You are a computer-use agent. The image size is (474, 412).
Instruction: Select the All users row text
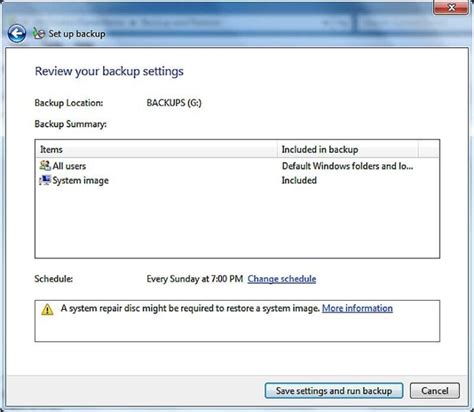69,166
